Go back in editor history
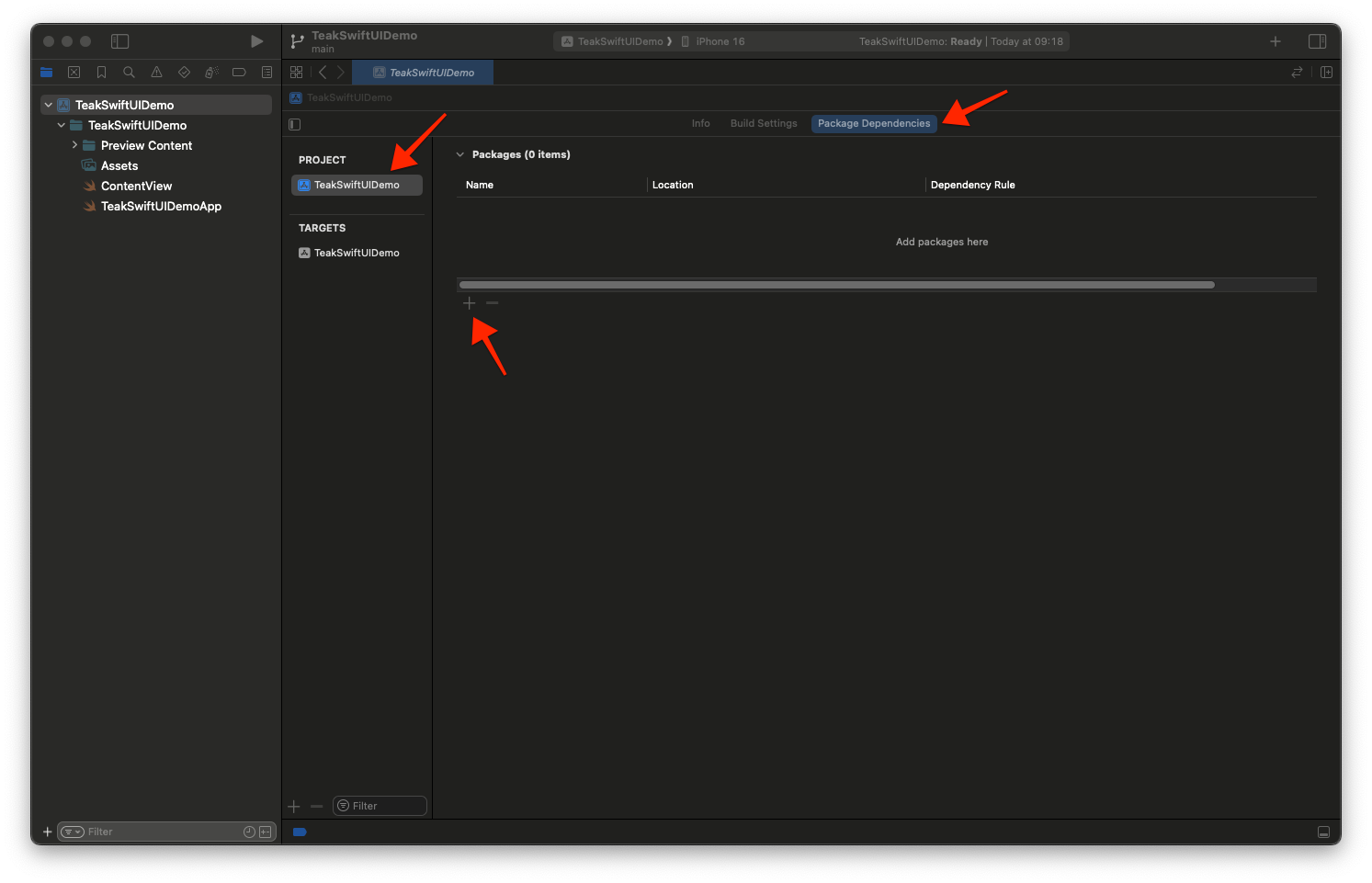 pos(323,72)
